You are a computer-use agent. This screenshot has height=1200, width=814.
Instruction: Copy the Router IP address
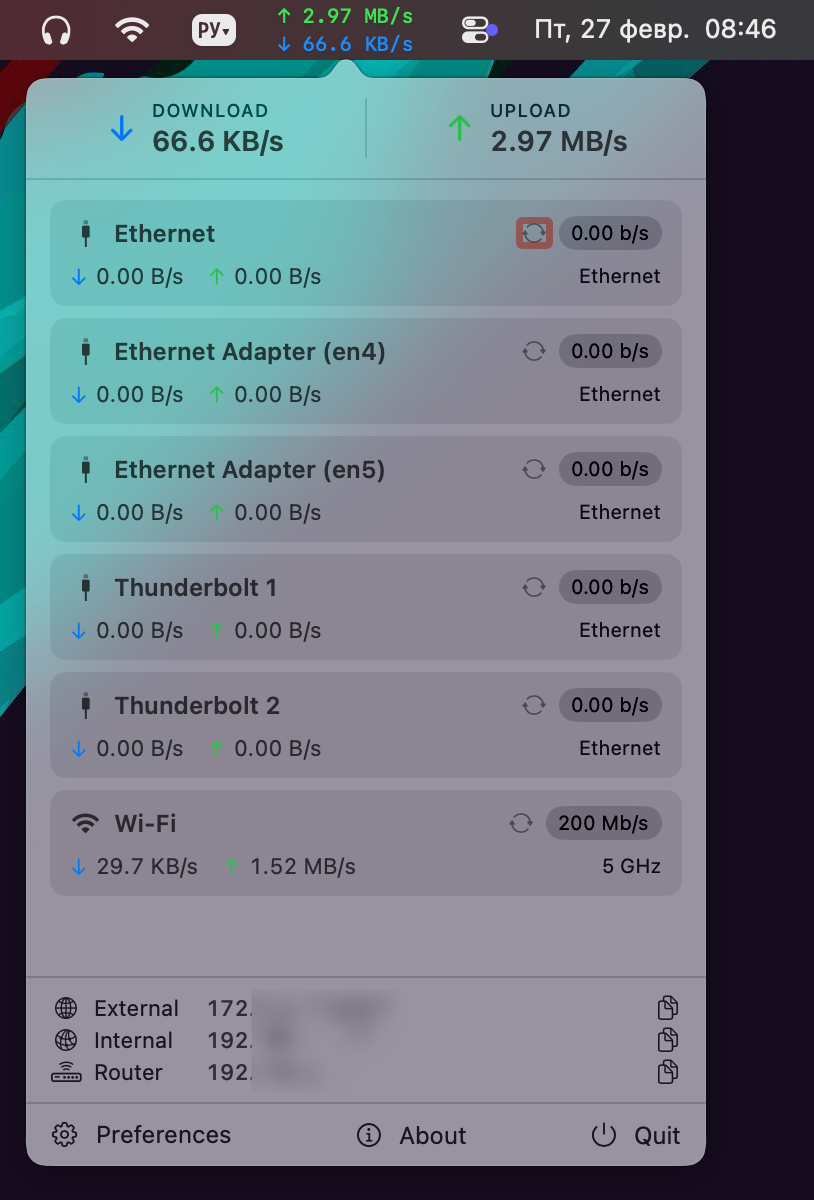pos(668,1072)
